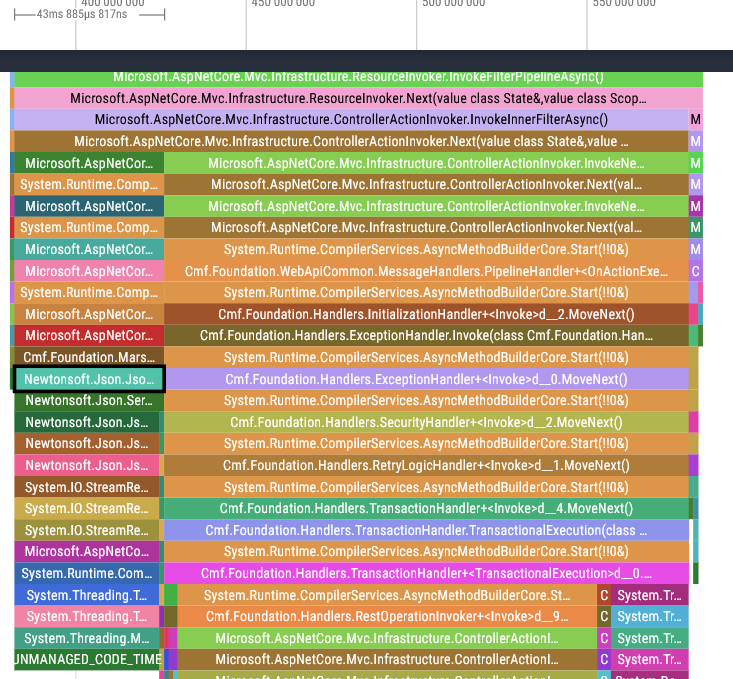
Task: Click the red Microsoft.AspNetCor… frame
Action: 89,336
